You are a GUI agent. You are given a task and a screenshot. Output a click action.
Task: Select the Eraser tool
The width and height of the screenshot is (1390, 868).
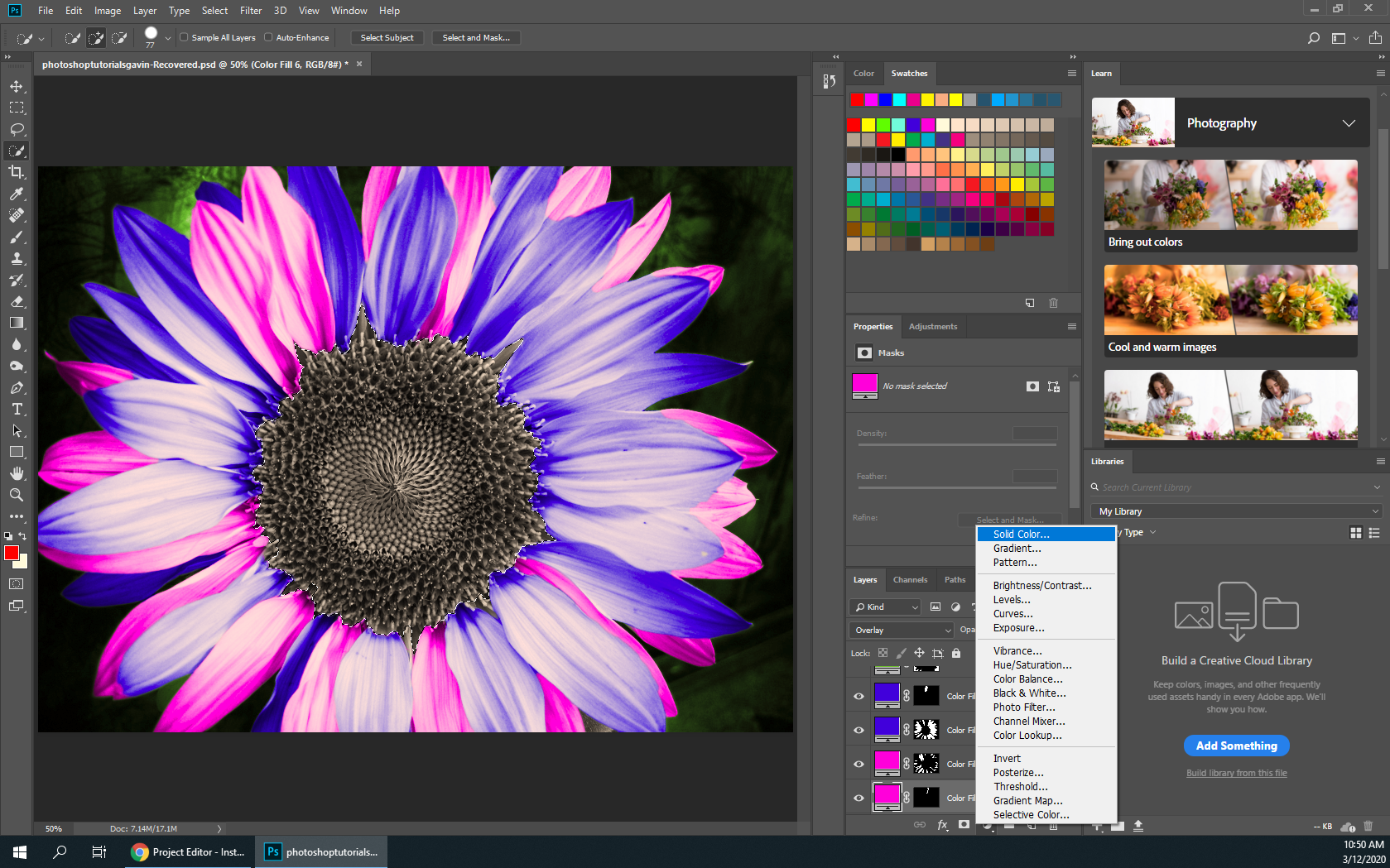(17, 301)
